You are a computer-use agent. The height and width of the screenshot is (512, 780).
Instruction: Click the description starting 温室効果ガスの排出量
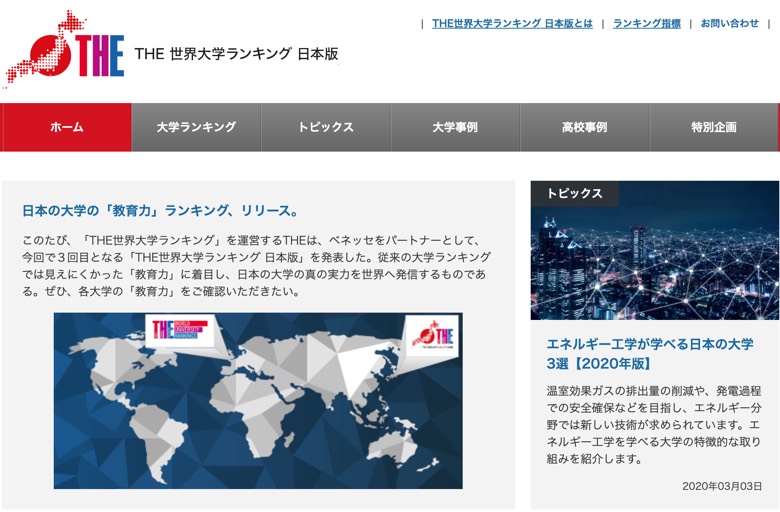(x=654, y=424)
